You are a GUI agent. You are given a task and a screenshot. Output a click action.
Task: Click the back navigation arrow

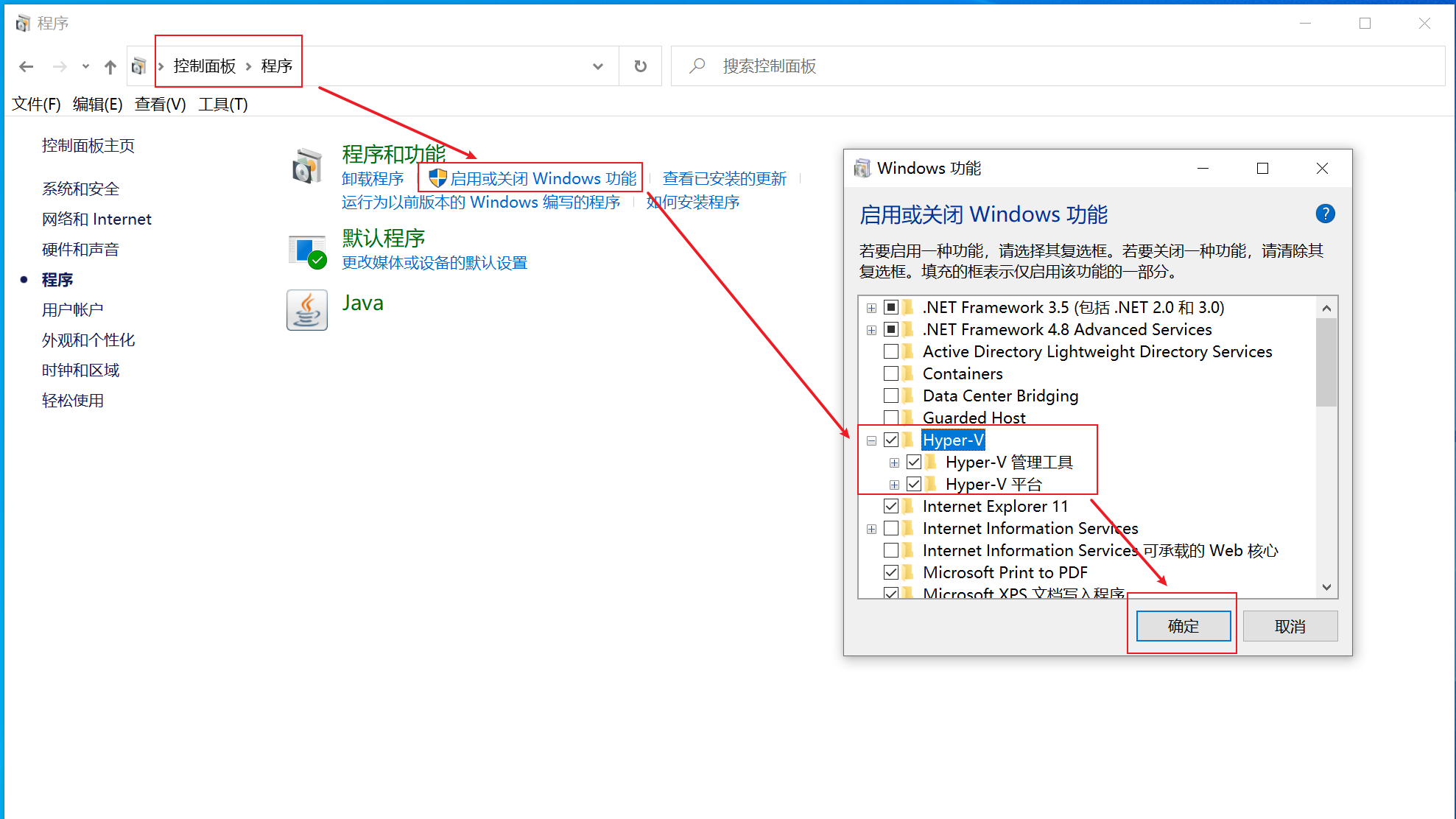(27, 67)
